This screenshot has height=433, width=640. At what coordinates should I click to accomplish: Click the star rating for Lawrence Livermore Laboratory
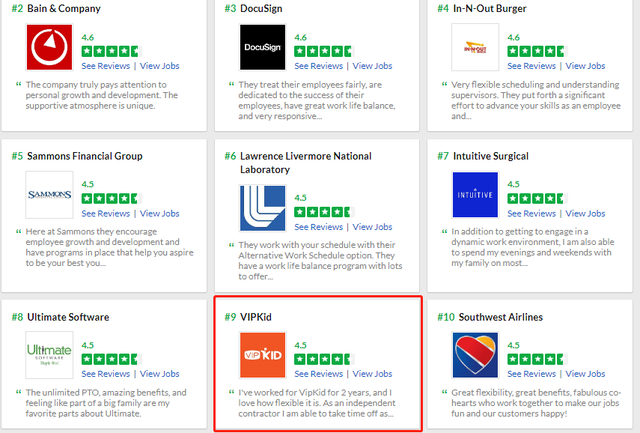[x=324, y=212]
